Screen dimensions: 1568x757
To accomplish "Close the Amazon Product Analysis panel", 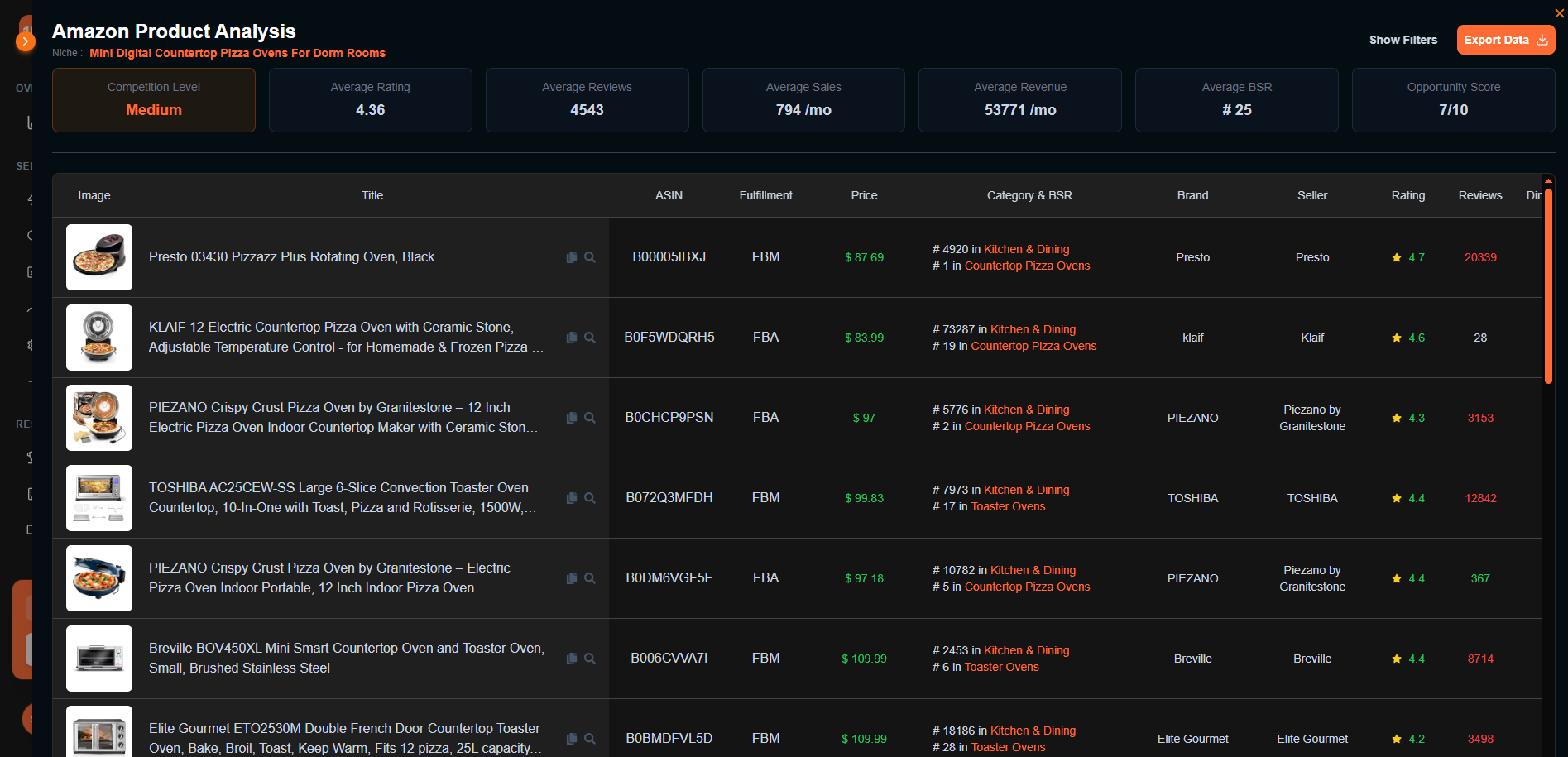I will (1560, 13).
